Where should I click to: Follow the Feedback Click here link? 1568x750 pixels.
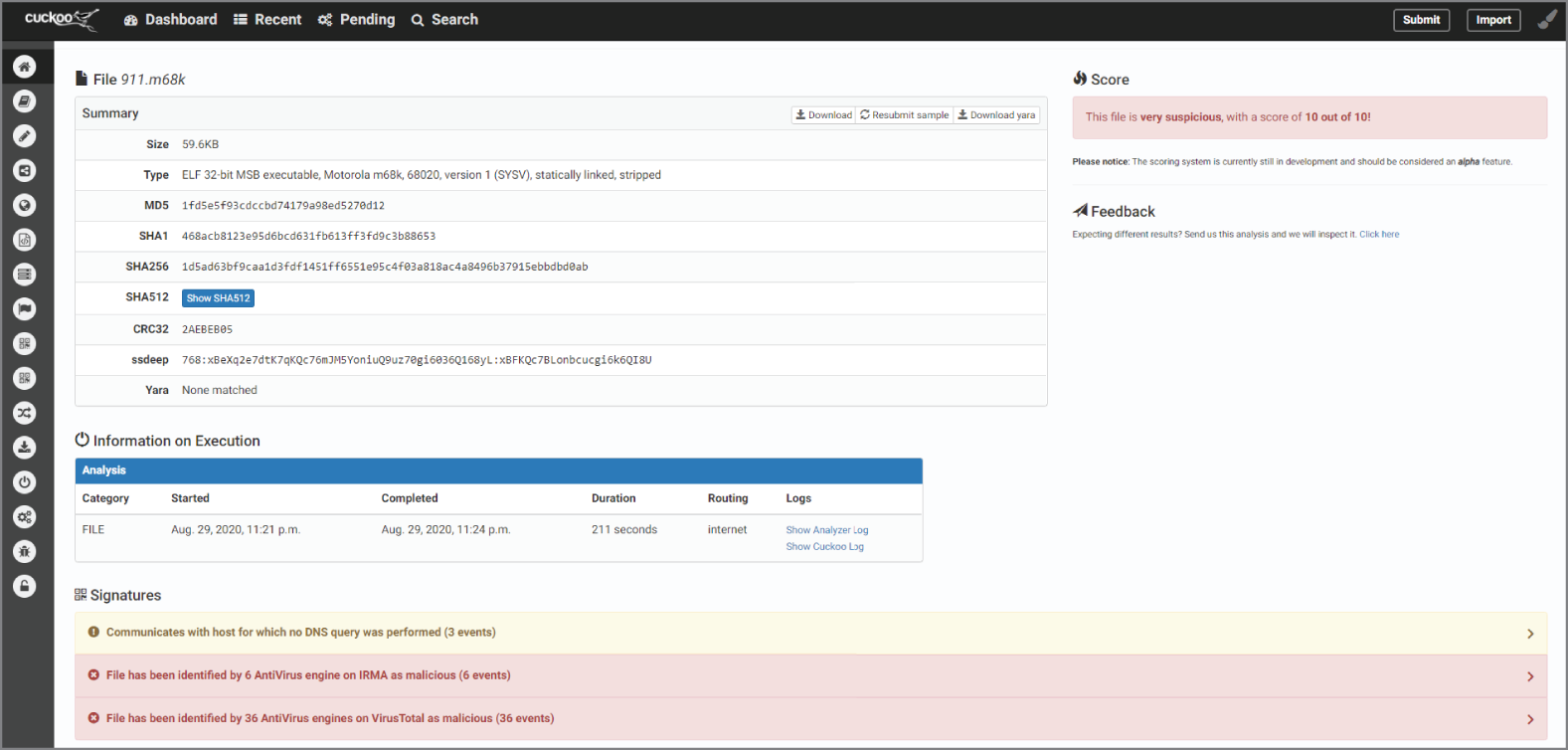tap(1379, 235)
